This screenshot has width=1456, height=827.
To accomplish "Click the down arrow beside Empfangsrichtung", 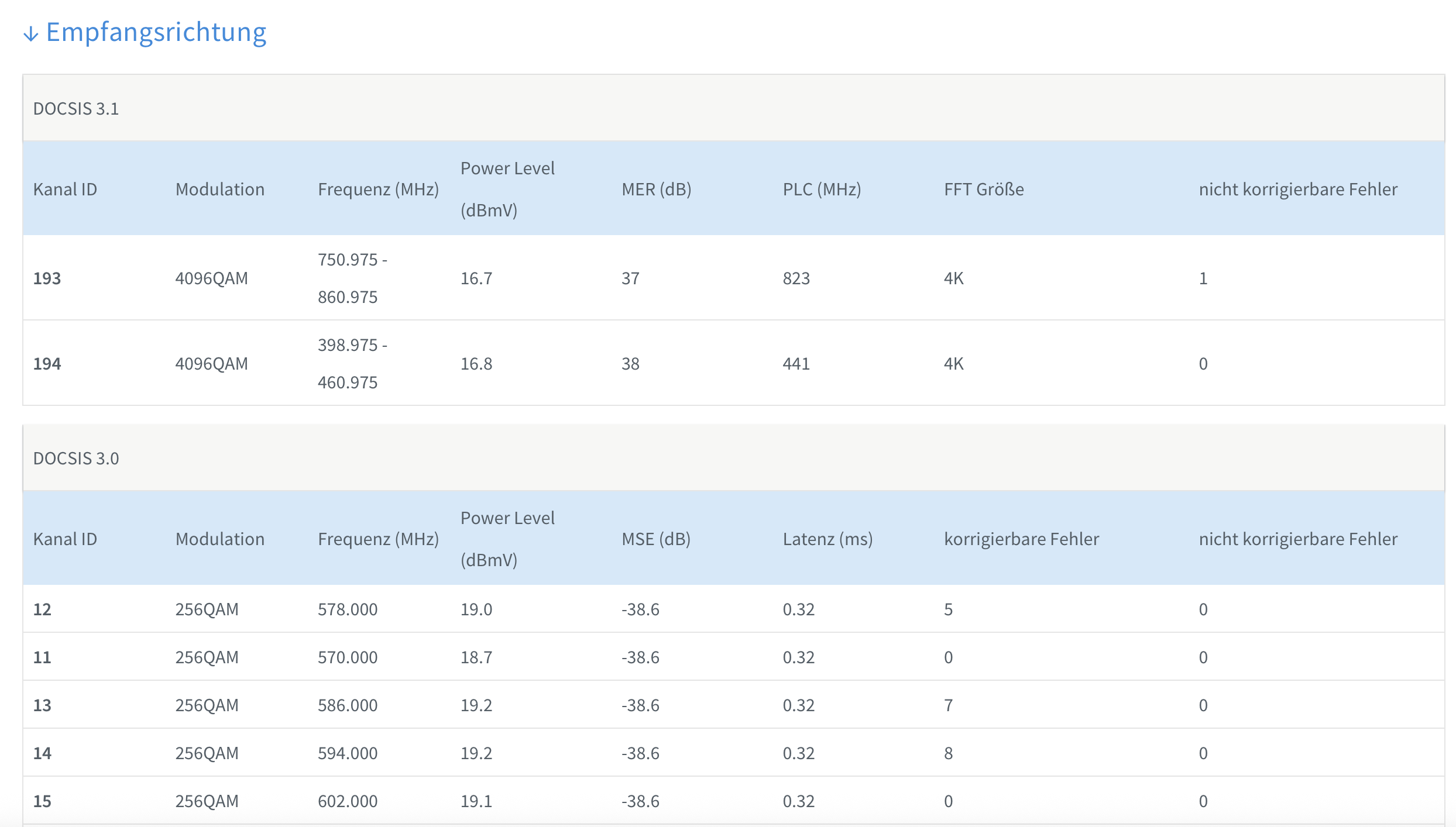I will (x=30, y=34).
